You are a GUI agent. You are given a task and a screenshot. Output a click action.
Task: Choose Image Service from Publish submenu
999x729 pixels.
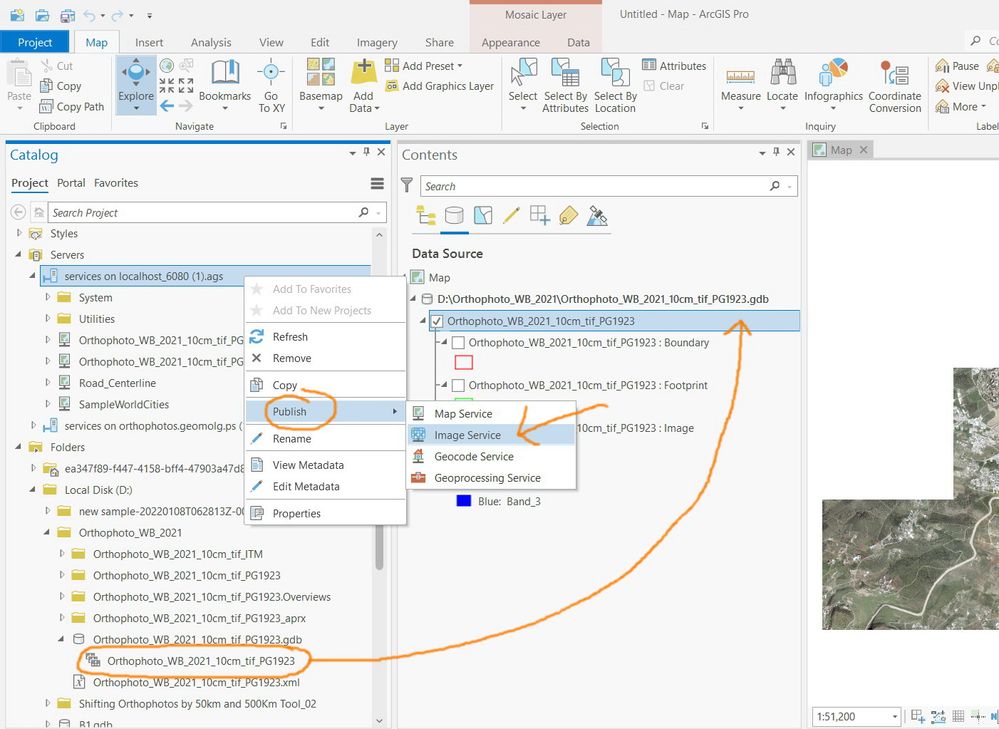pos(491,435)
